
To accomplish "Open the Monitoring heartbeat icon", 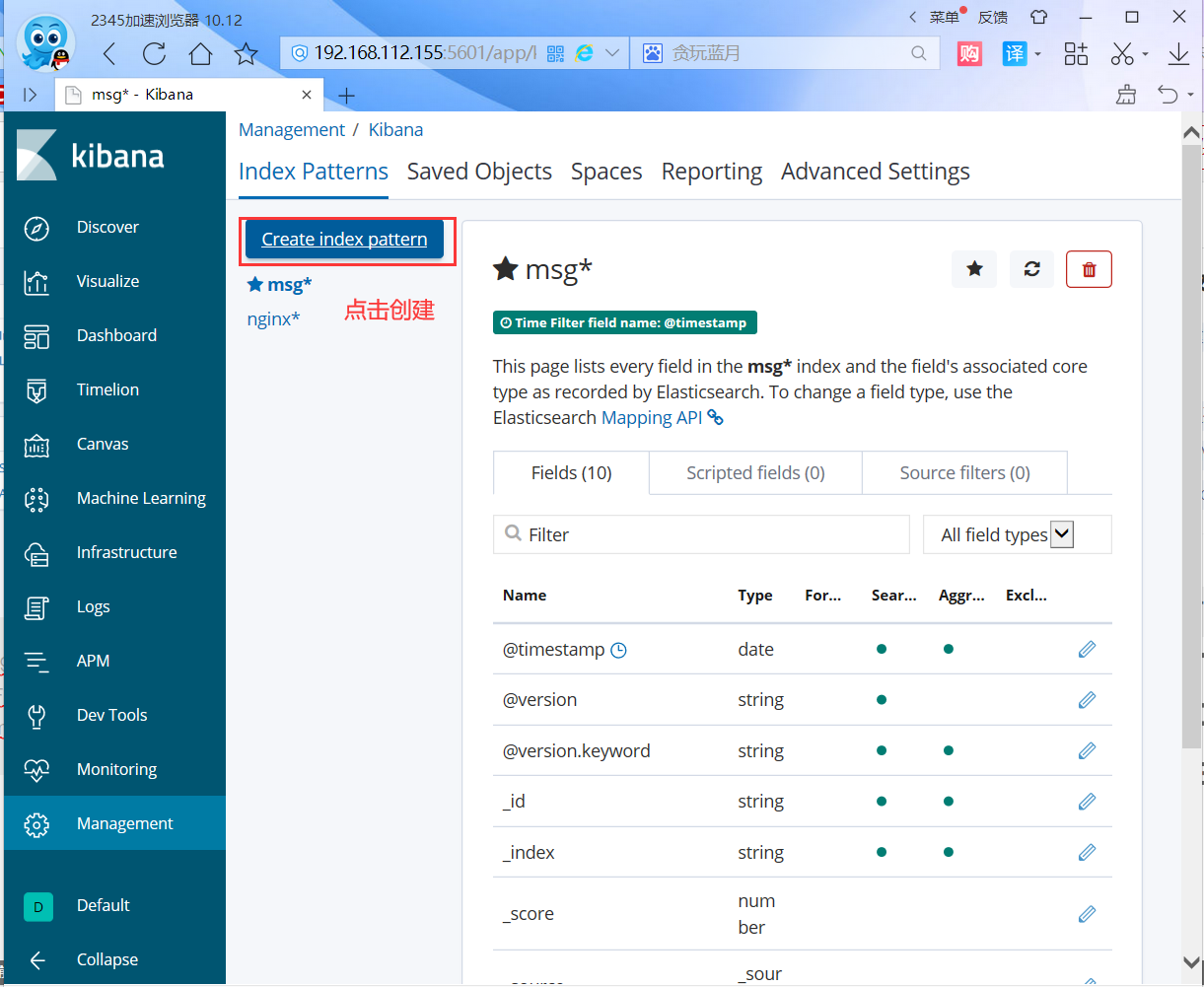I will click(x=36, y=770).
